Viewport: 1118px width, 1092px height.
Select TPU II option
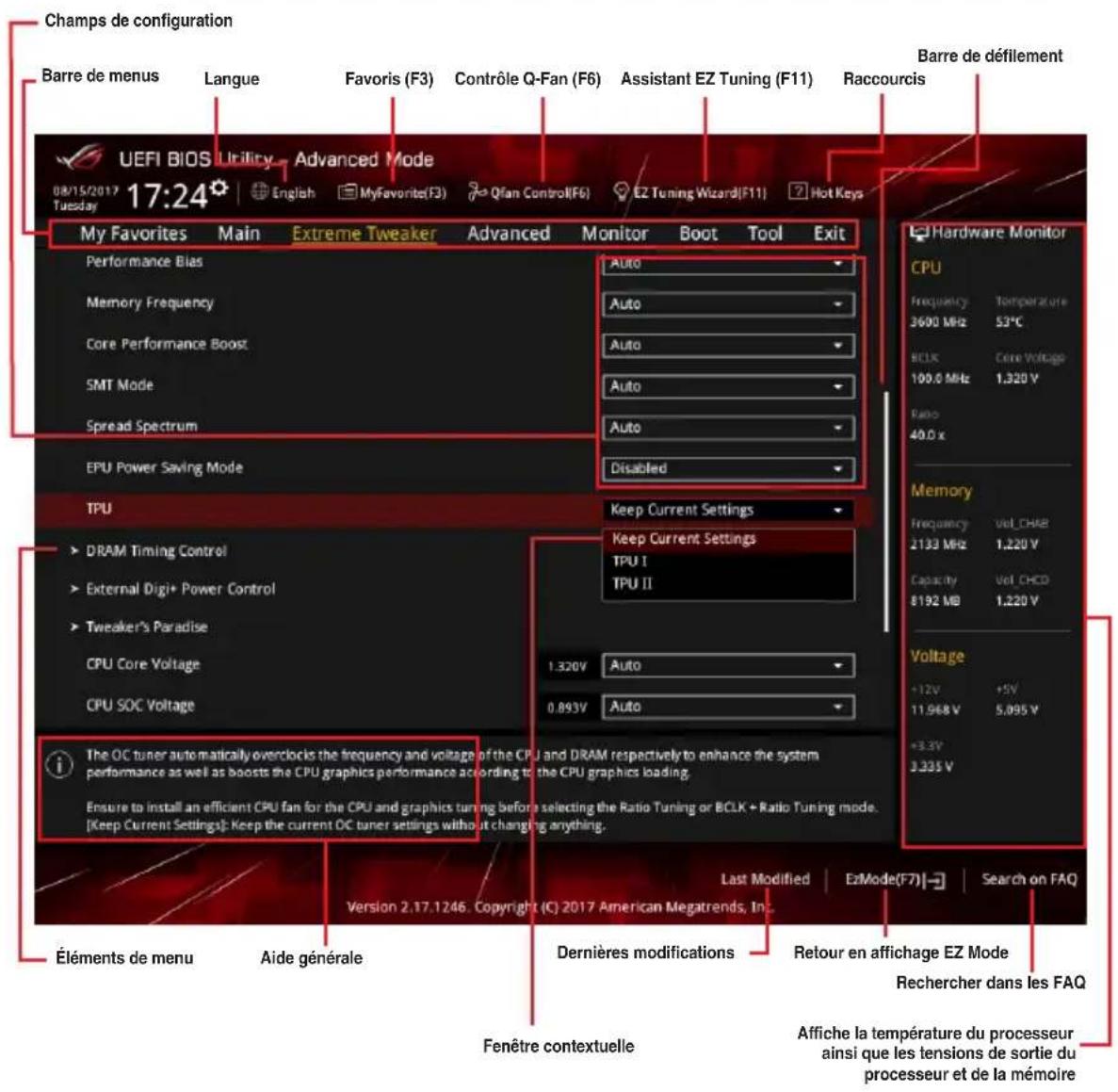(728, 583)
